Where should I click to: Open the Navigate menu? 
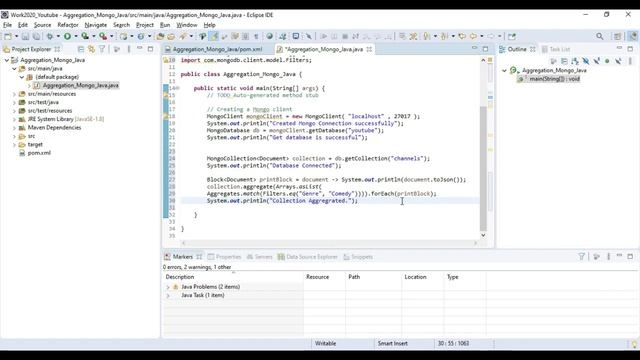click(x=96, y=25)
